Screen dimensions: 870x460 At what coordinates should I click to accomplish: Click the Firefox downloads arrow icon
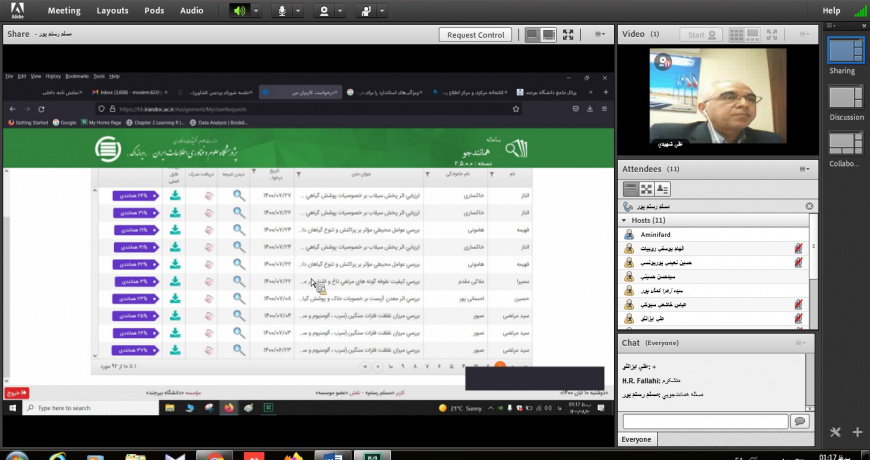tap(590, 109)
